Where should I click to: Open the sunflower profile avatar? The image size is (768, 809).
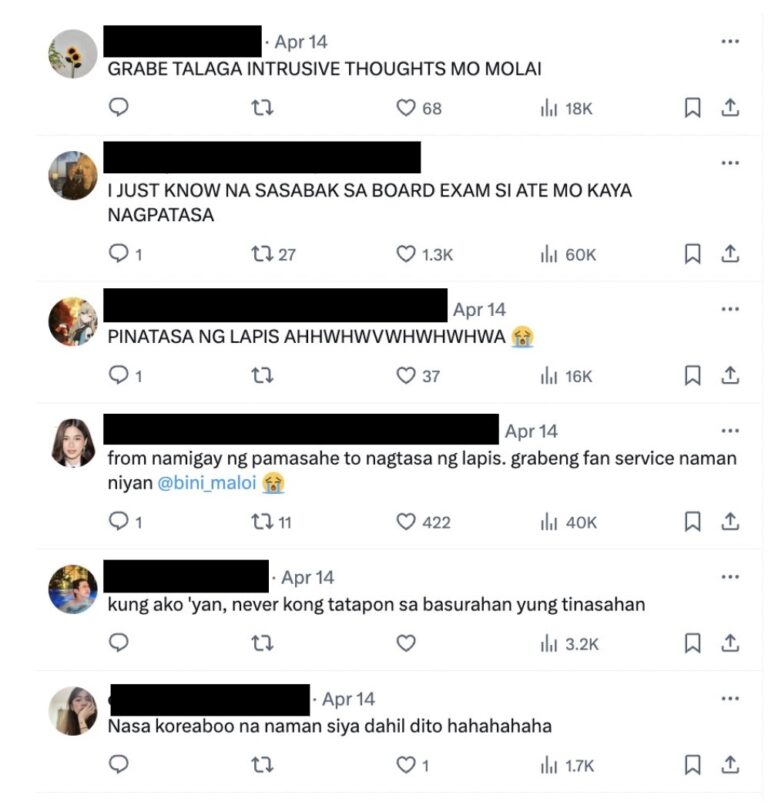click(73, 54)
